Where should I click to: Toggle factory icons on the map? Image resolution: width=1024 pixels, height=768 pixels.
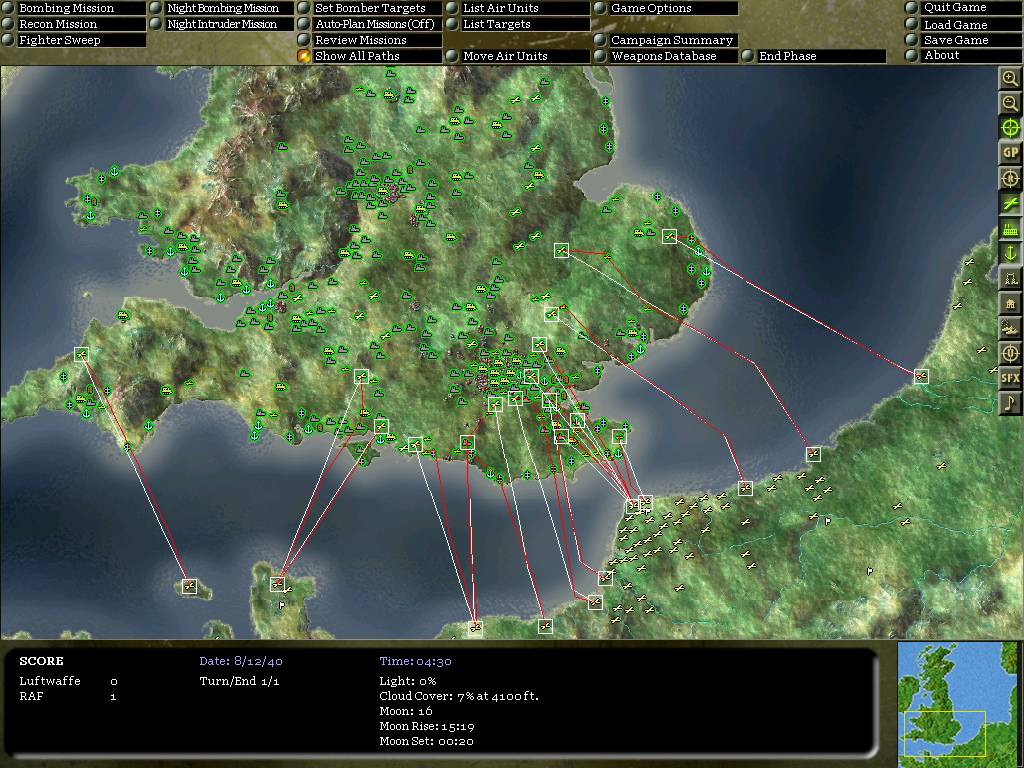1010,228
